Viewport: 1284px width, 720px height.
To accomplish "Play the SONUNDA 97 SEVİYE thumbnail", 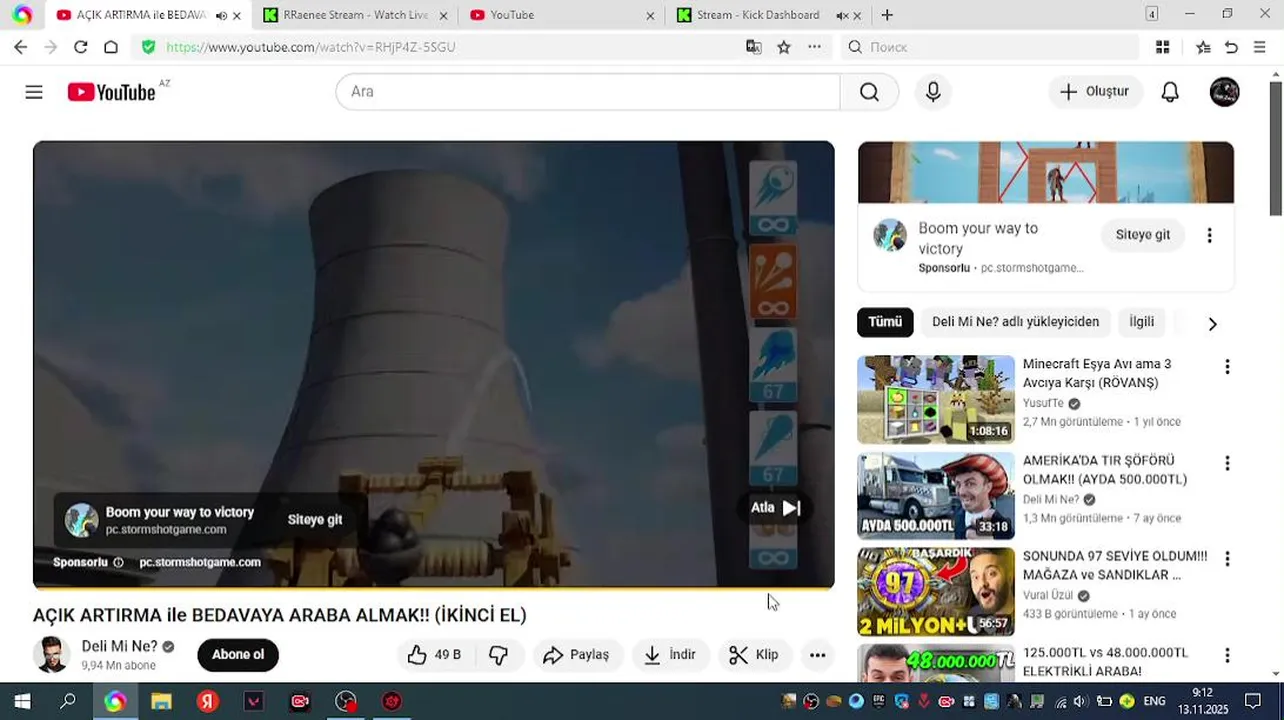I will [936, 592].
